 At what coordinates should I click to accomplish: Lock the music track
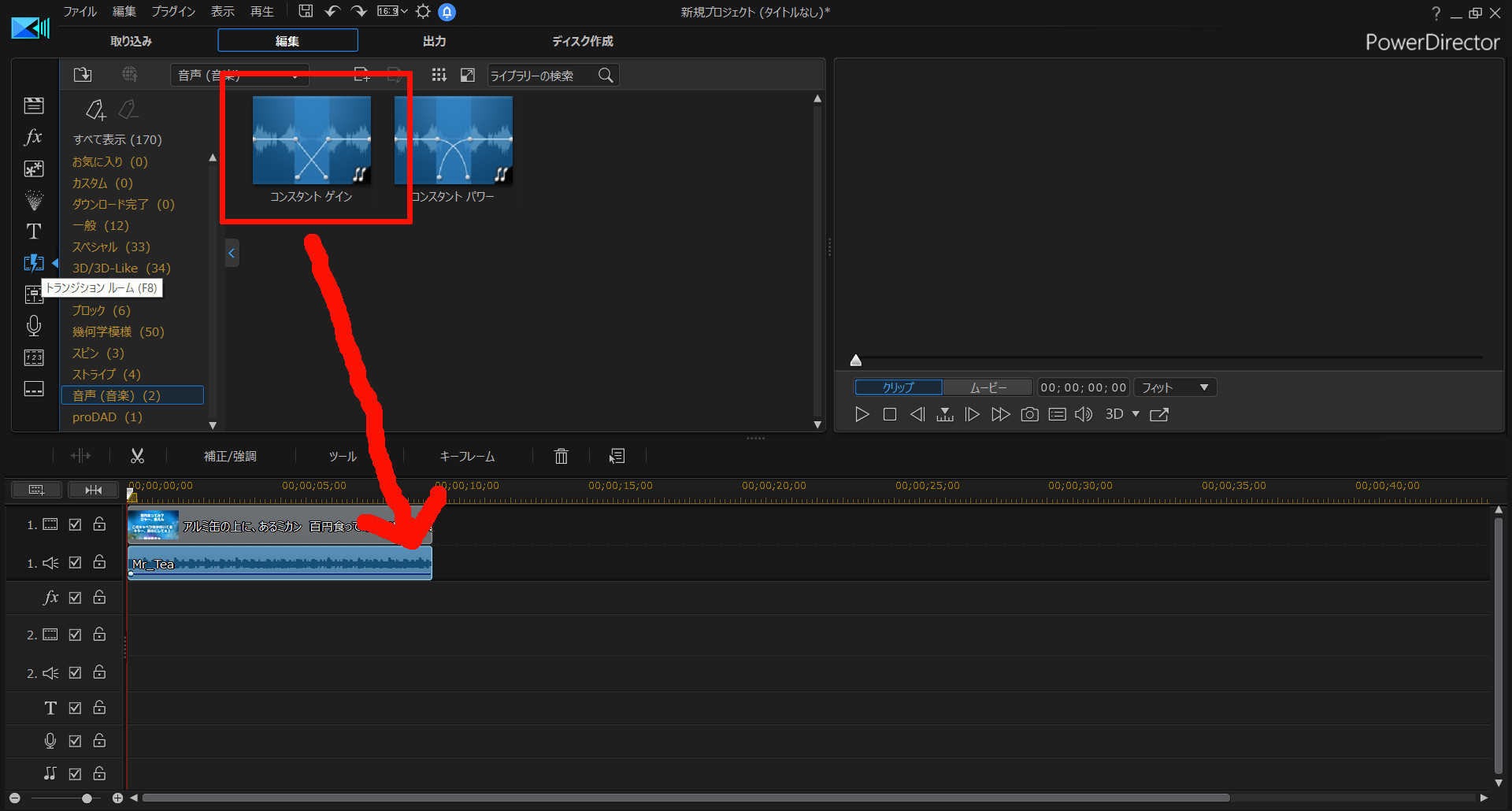99,773
